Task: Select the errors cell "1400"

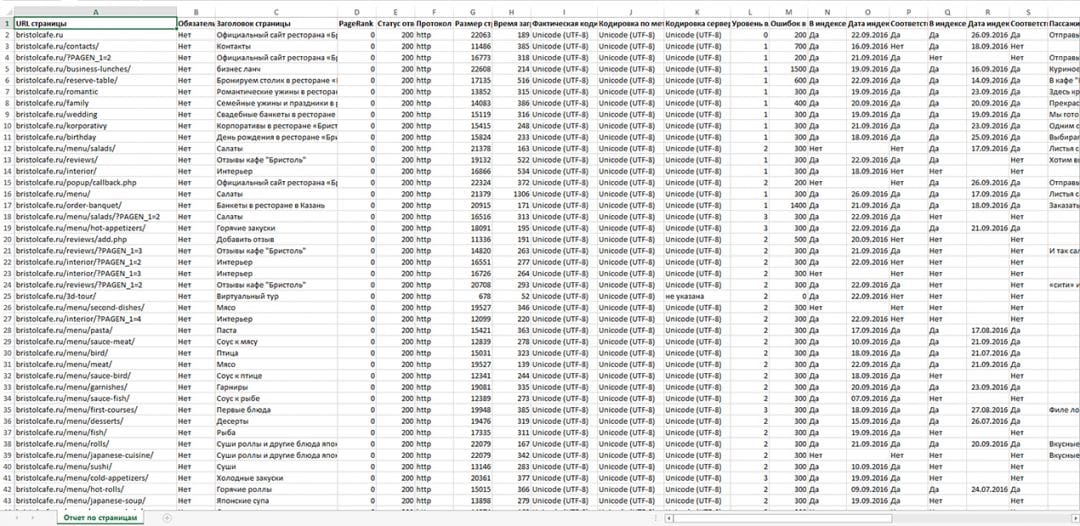Action: pyautogui.click(x=789, y=205)
